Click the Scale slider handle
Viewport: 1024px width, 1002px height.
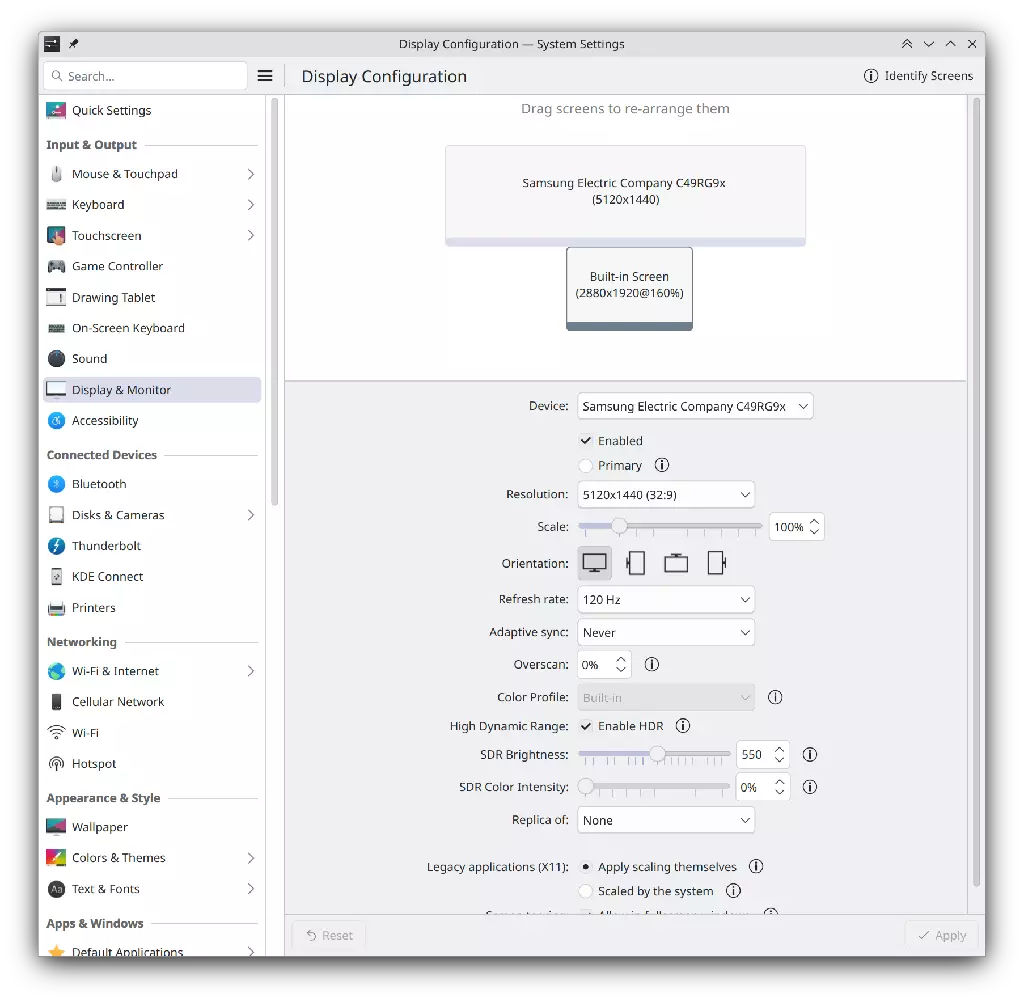coord(619,526)
